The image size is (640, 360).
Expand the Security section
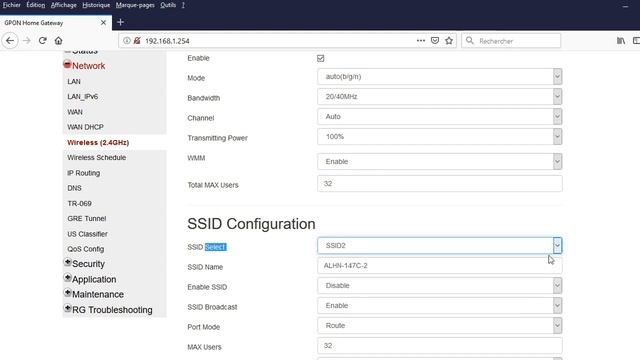coord(68,262)
